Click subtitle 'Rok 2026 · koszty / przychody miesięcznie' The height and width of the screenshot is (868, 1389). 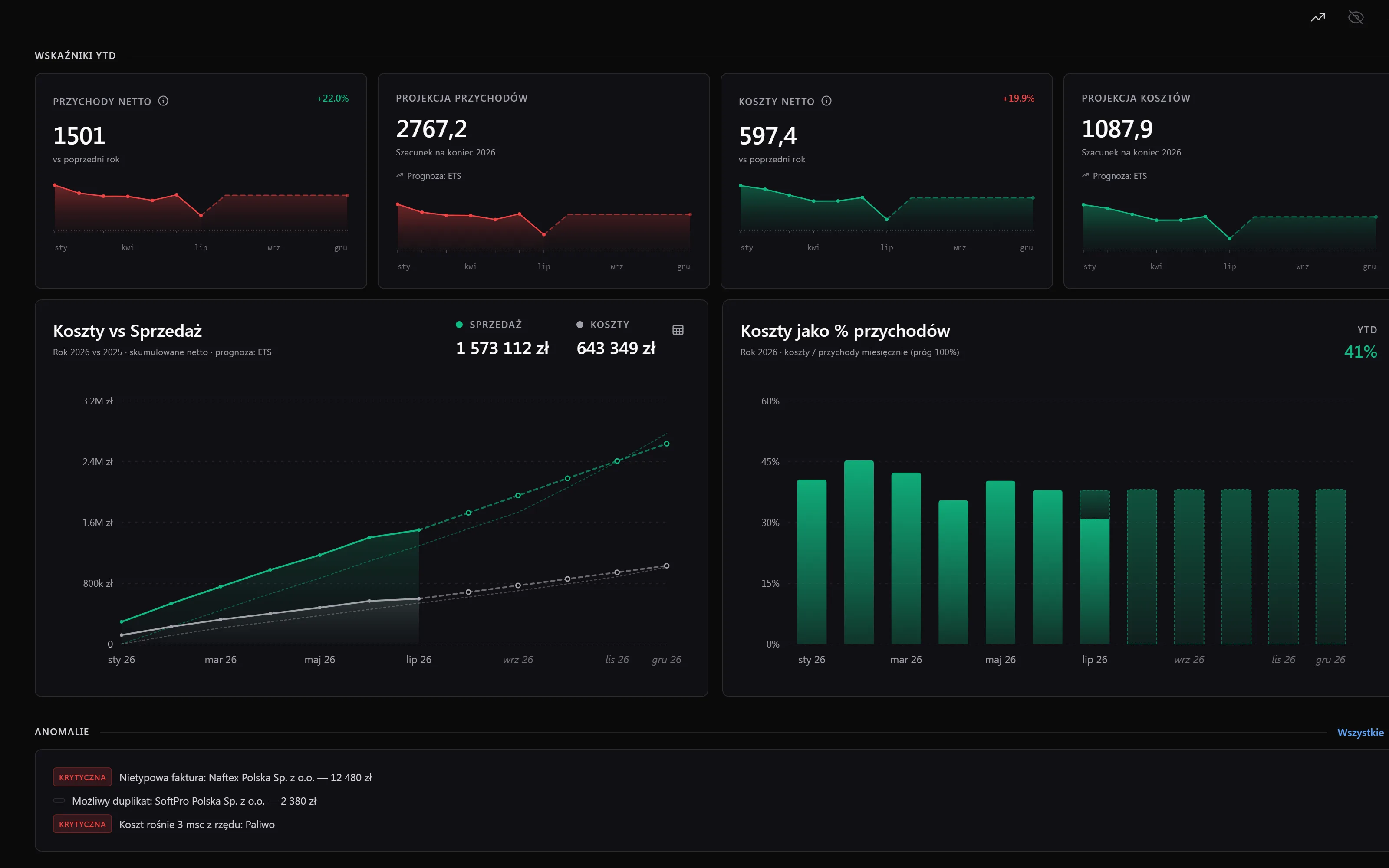click(824, 352)
